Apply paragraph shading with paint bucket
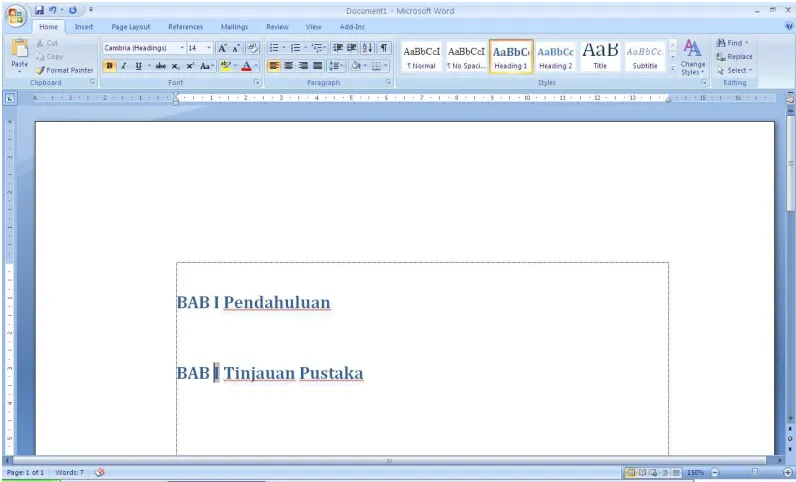 click(x=356, y=66)
